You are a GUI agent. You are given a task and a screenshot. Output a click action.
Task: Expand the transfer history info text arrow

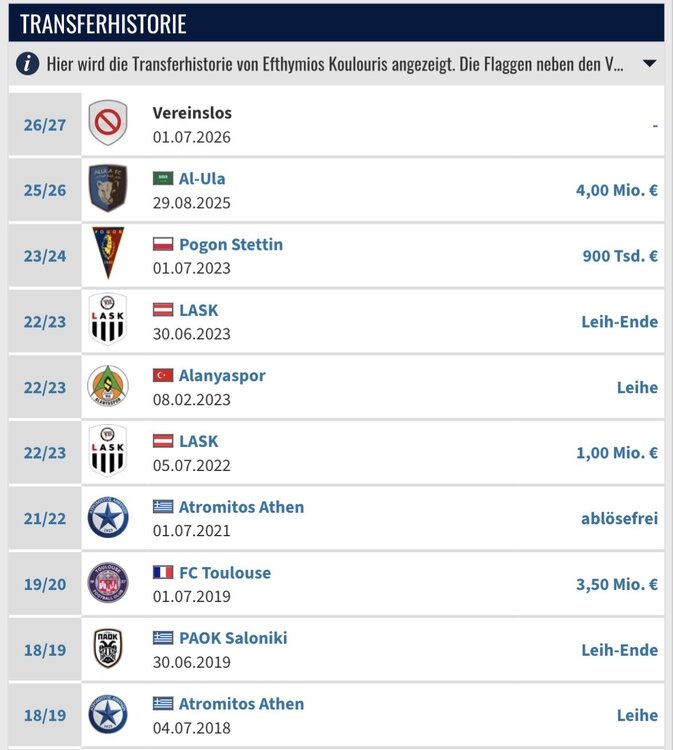click(x=649, y=63)
